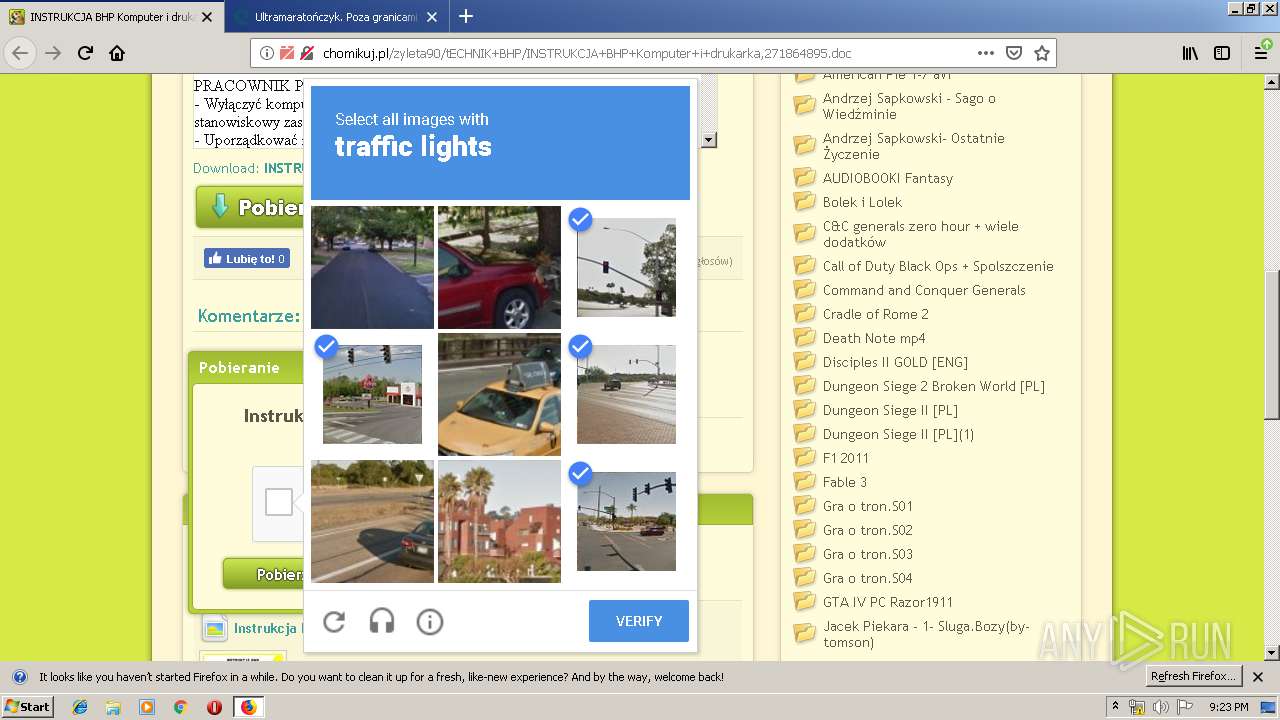Select the tree-lined road captcha image
Image resolution: width=1280 pixels, height=720 pixels.
(x=372, y=267)
